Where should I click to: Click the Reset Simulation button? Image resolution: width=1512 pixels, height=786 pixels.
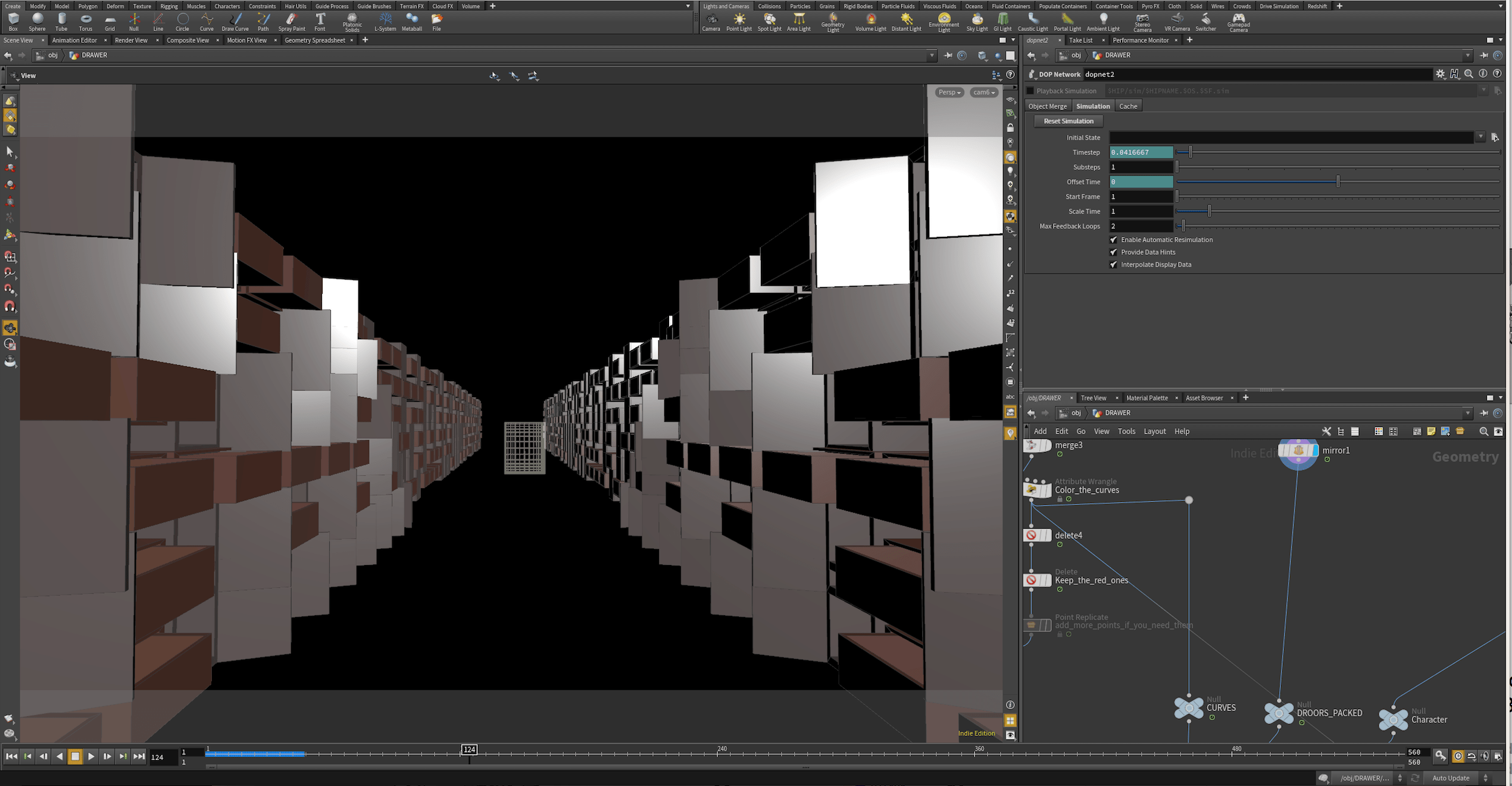(x=1068, y=121)
